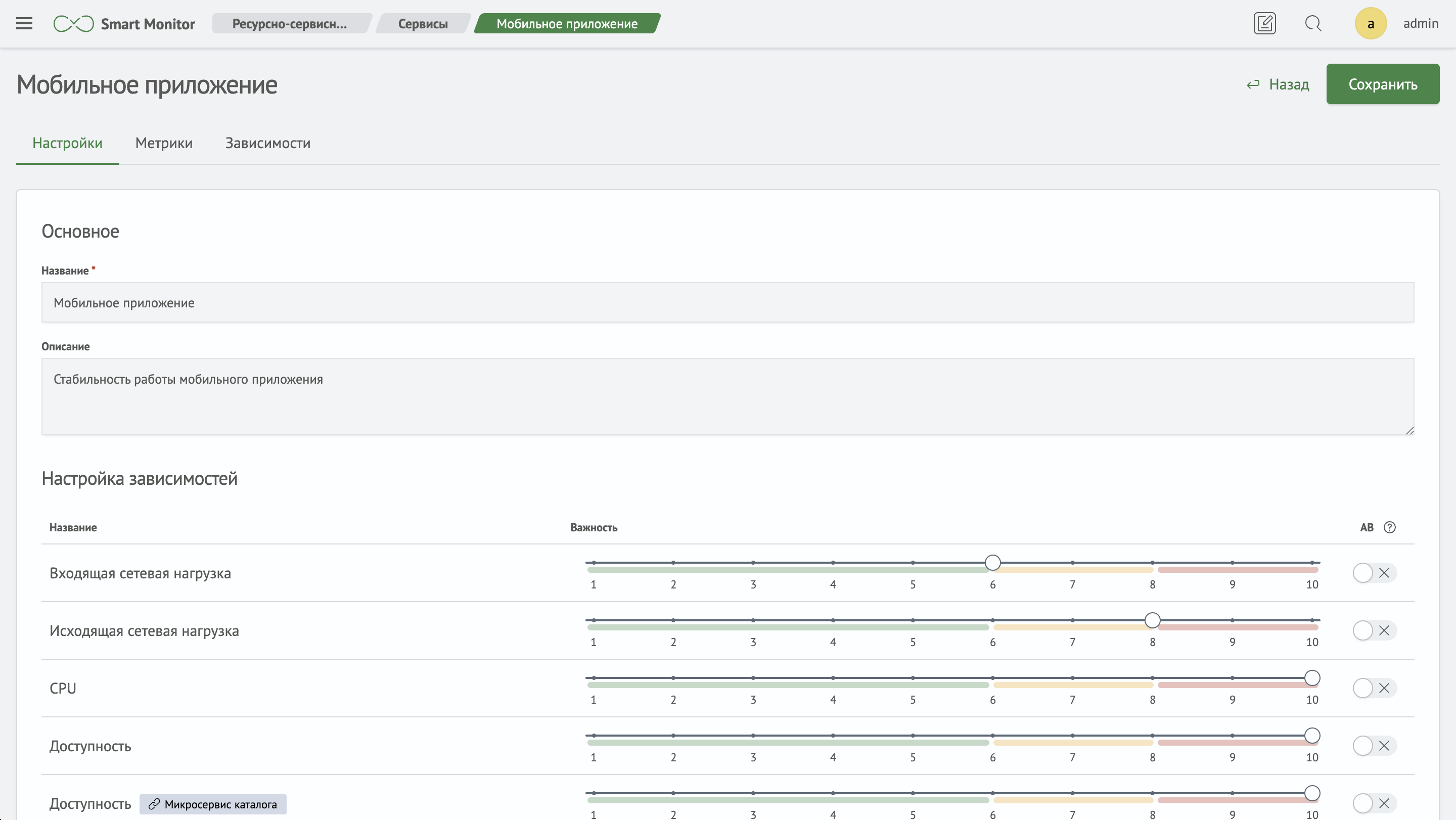Screen dimensions: 1456x820
Task: Click the Микросервис каталога link tag
Action: coord(213,804)
